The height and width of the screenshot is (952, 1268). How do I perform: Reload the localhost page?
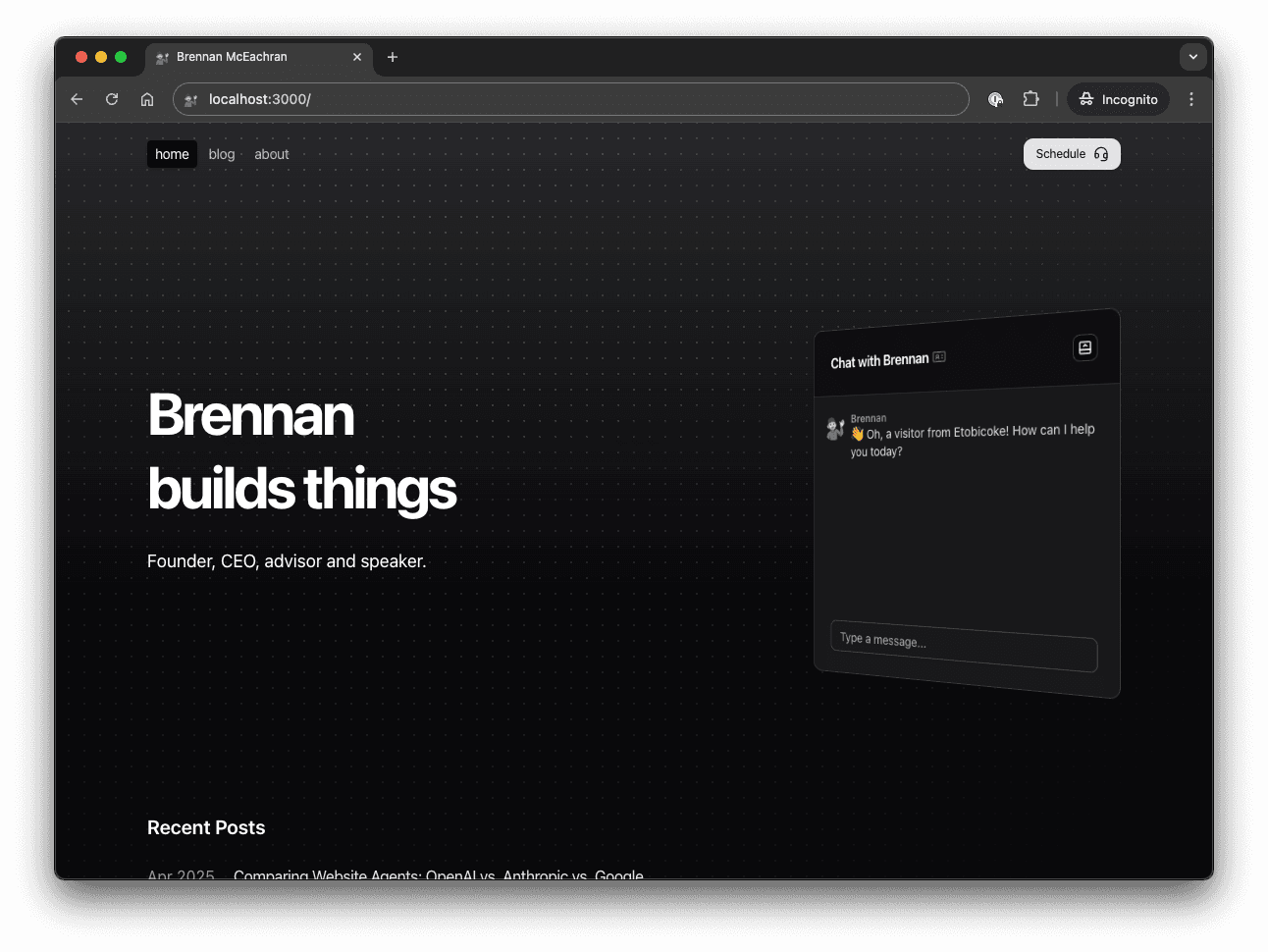pos(112,99)
